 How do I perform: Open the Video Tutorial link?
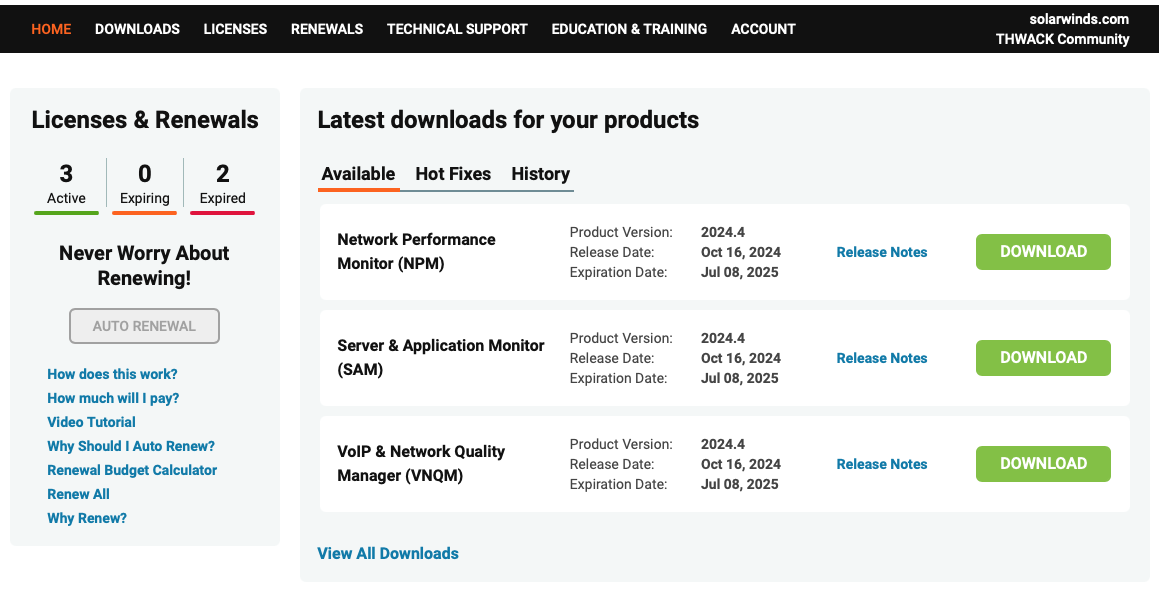(x=92, y=422)
